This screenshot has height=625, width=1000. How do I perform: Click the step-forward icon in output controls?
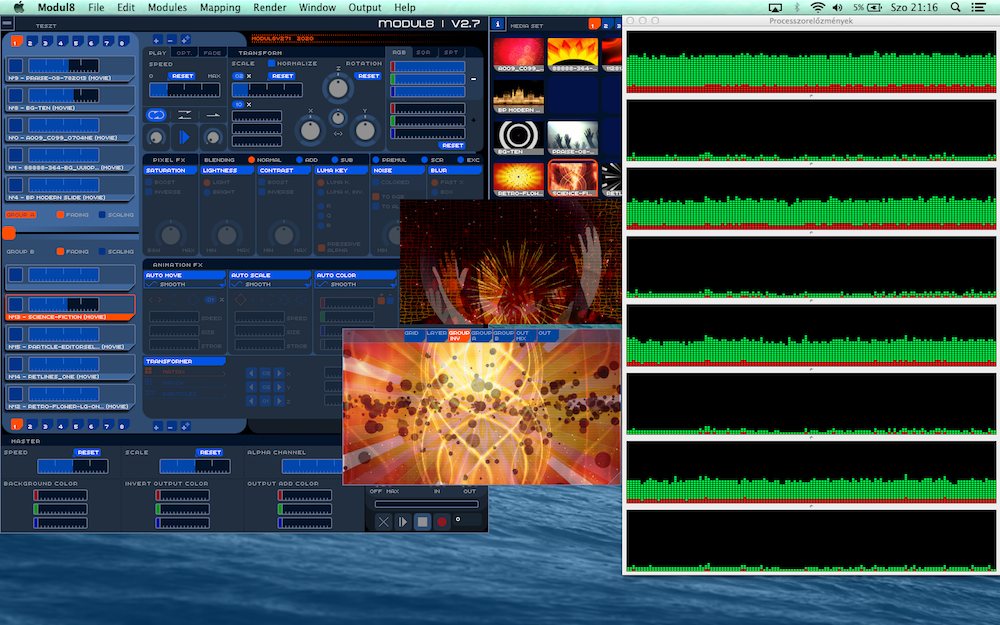click(402, 522)
